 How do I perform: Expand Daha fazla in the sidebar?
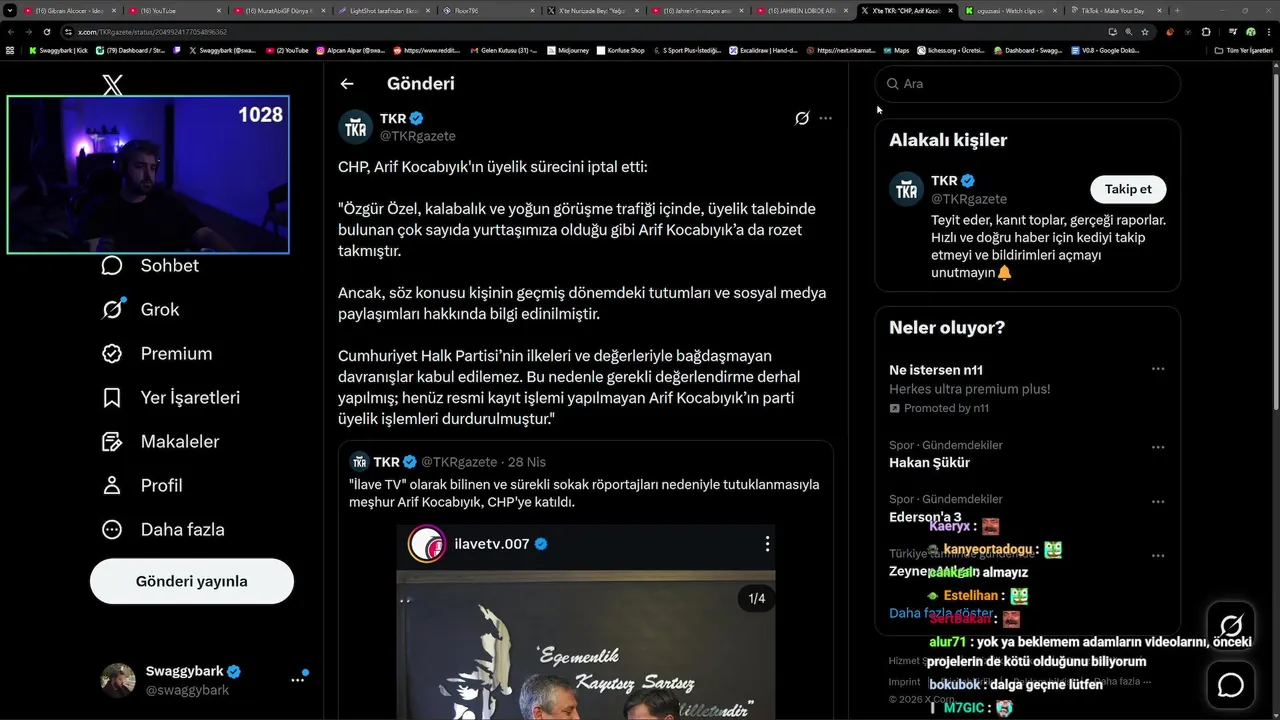click(x=163, y=529)
